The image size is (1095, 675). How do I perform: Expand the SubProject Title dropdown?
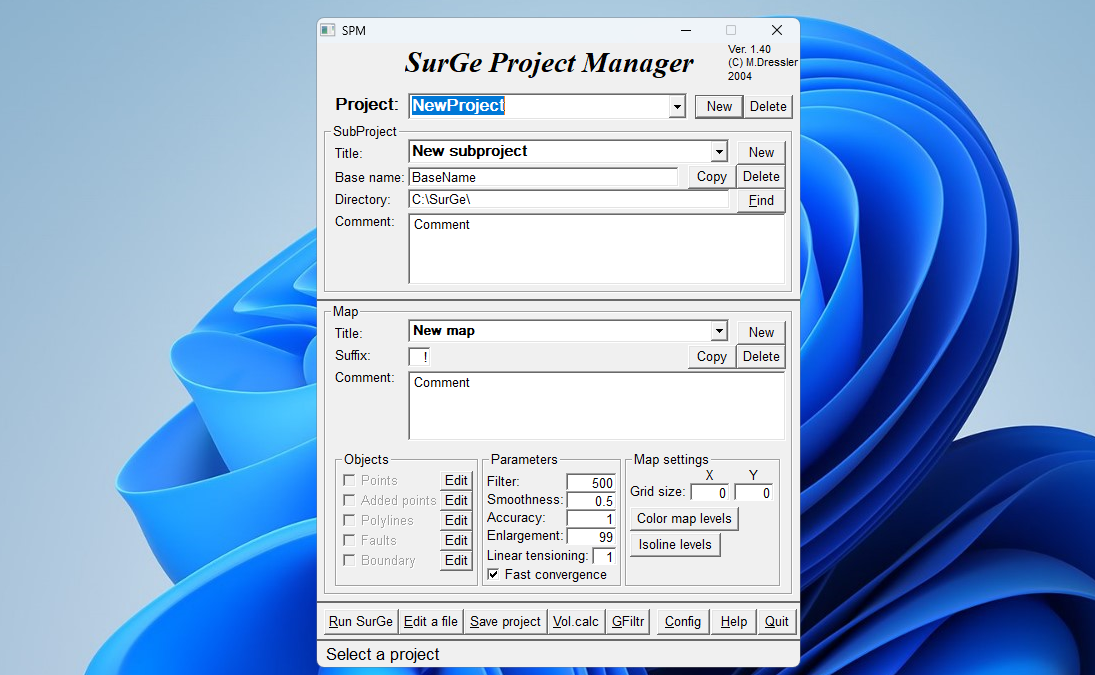pyautogui.click(x=719, y=151)
